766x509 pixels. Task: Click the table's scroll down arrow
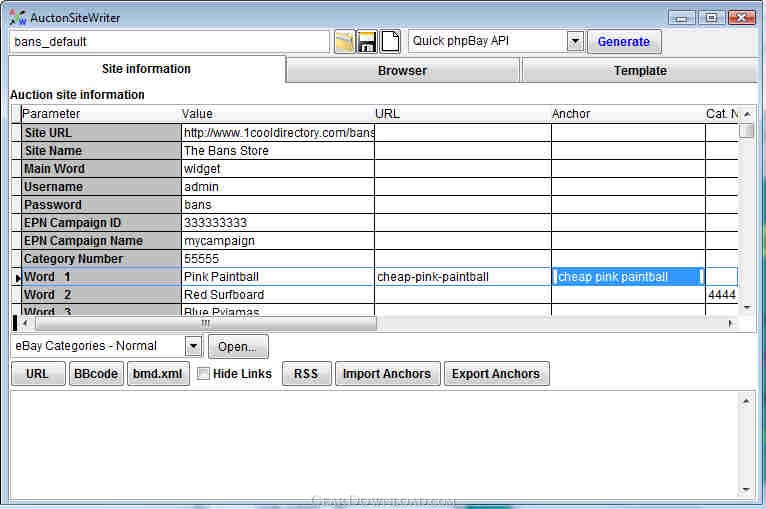[747, 308]
